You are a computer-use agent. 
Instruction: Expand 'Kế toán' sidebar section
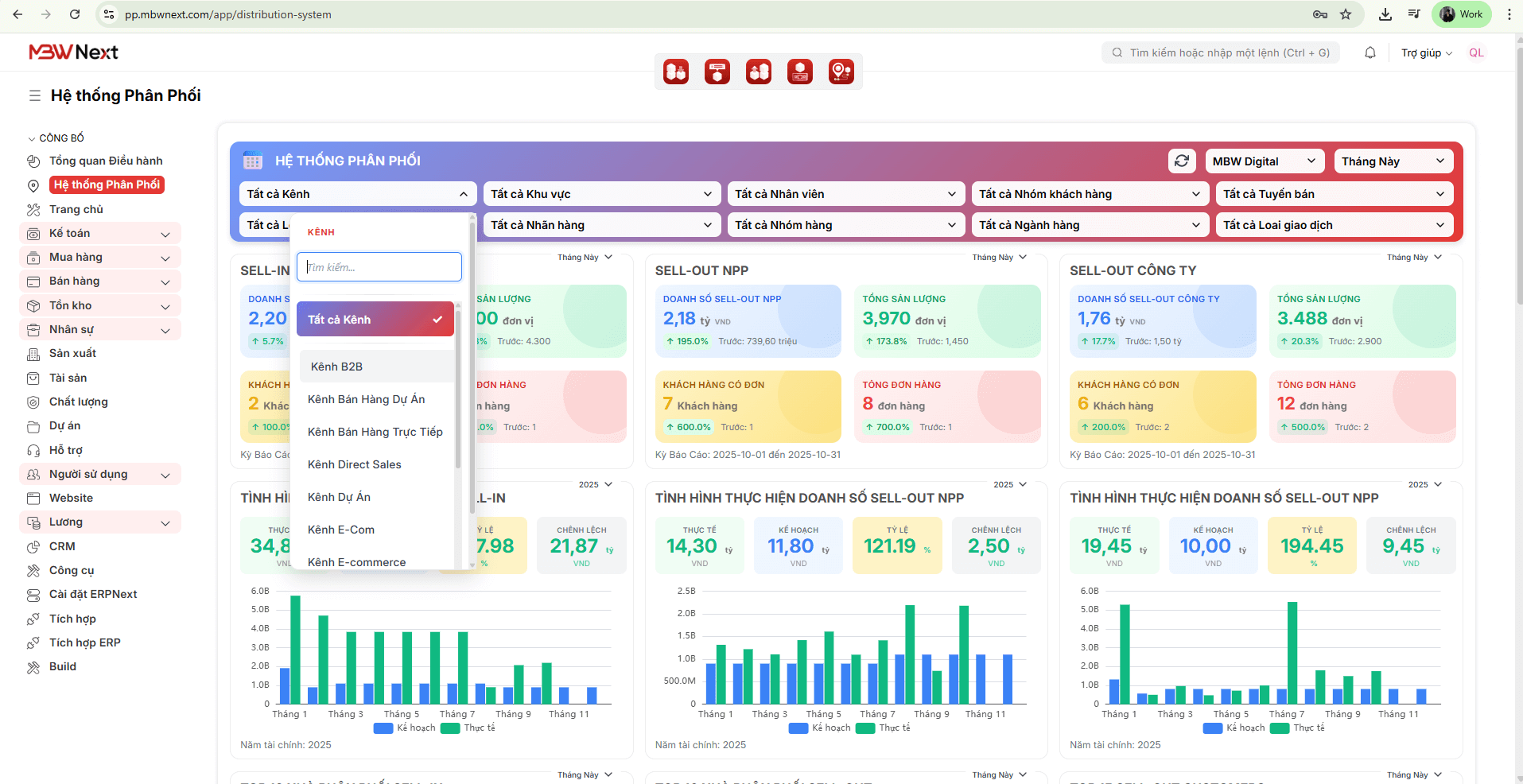(99, 234)
